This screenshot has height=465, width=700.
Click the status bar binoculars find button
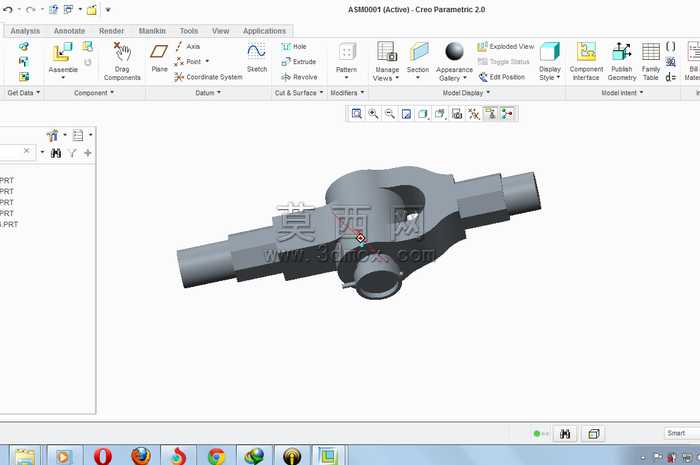(565, 434)
